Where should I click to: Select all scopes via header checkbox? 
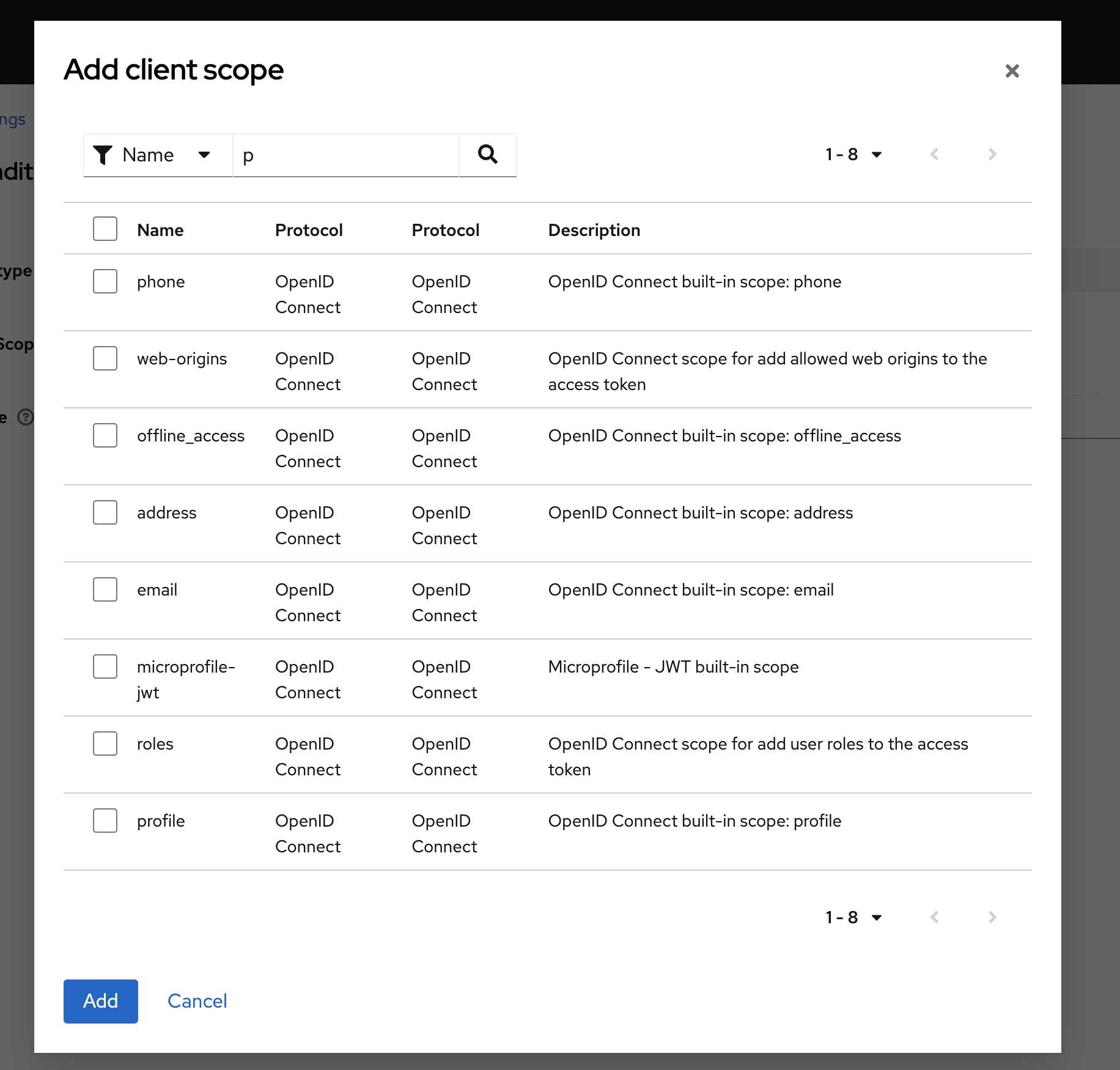105,228
